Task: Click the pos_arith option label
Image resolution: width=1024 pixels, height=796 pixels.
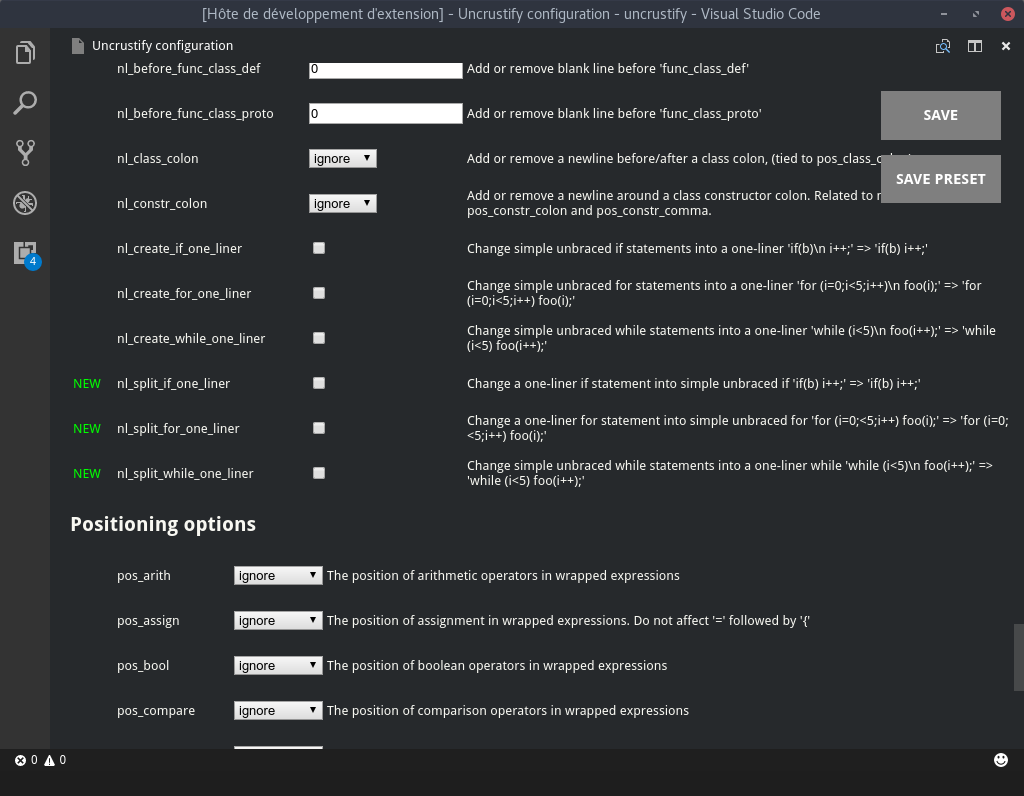Action: (x=144, y=576)
